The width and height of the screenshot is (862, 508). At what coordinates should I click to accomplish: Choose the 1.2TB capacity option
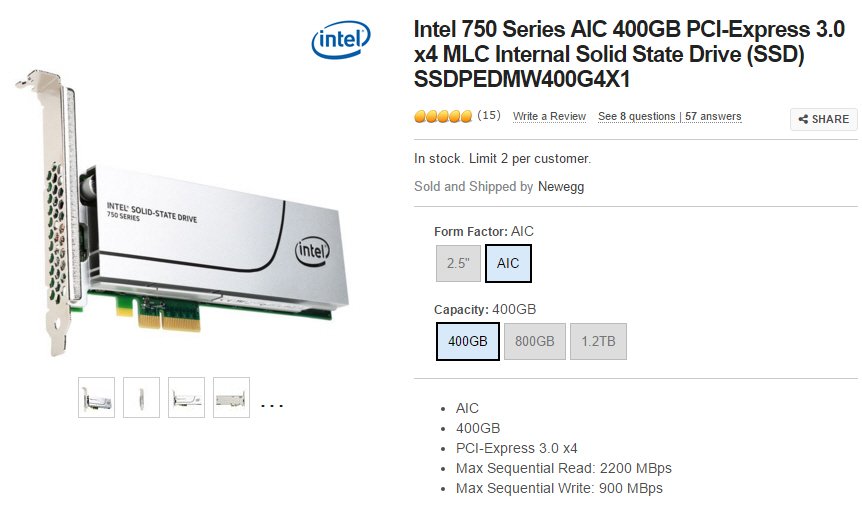pyautogui.click(x=598, y=341)
